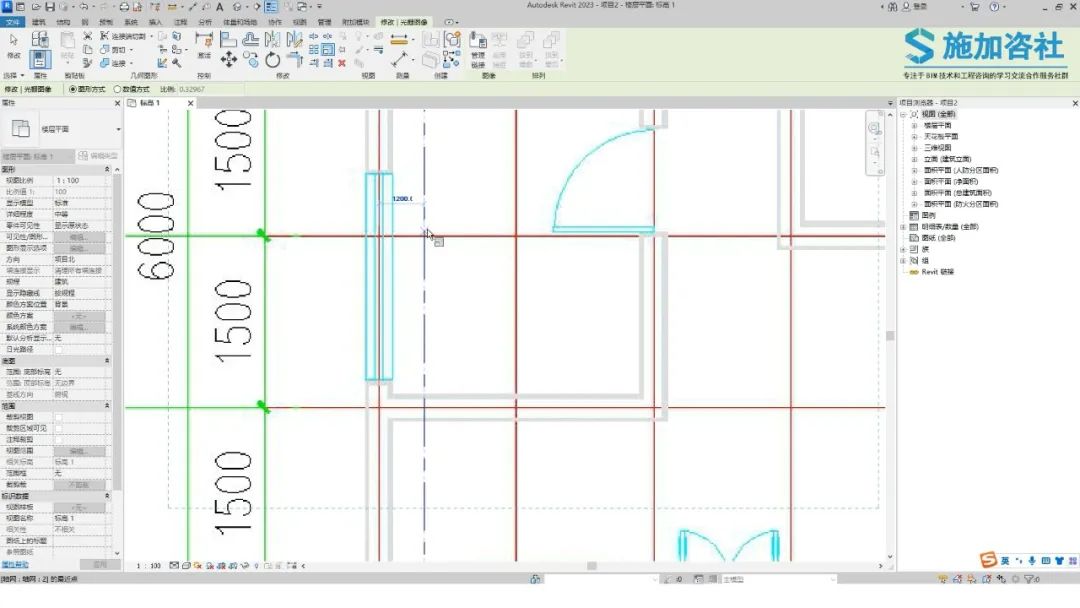The width and height of the screenshot is (1080, 608).
Task: Click the red Delete icon
Action: [342, 63]
